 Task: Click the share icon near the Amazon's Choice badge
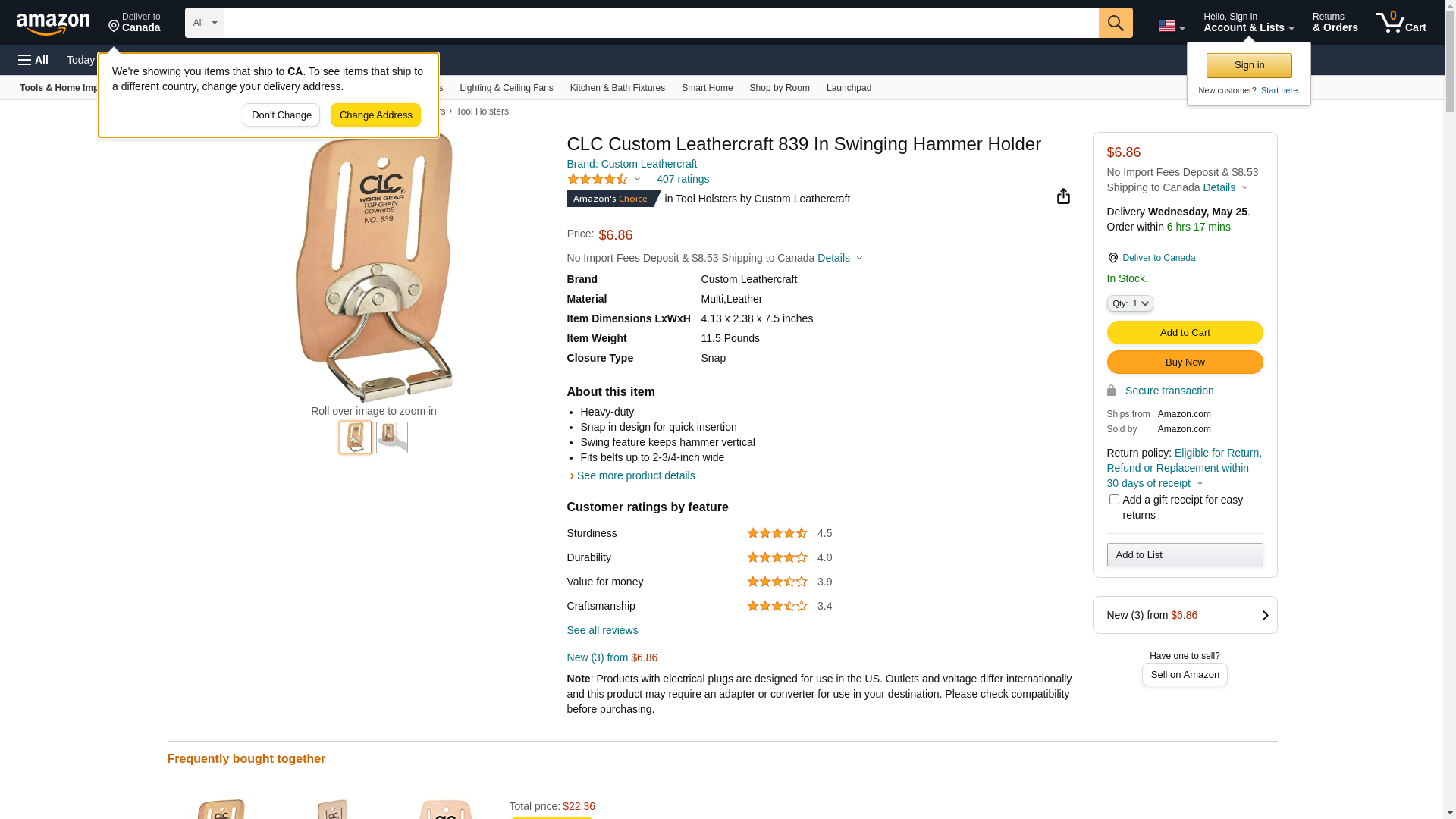pos(1063,196)
